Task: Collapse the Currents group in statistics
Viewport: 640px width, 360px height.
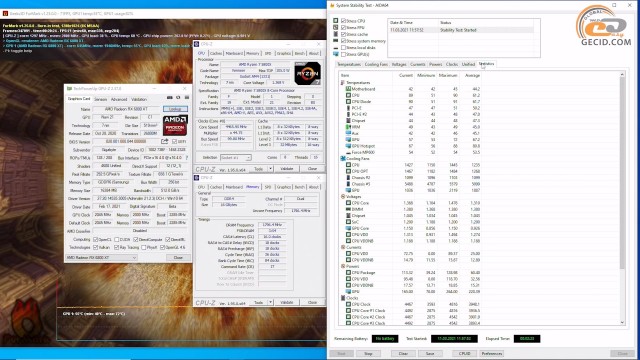Action: tap(343, 247)
